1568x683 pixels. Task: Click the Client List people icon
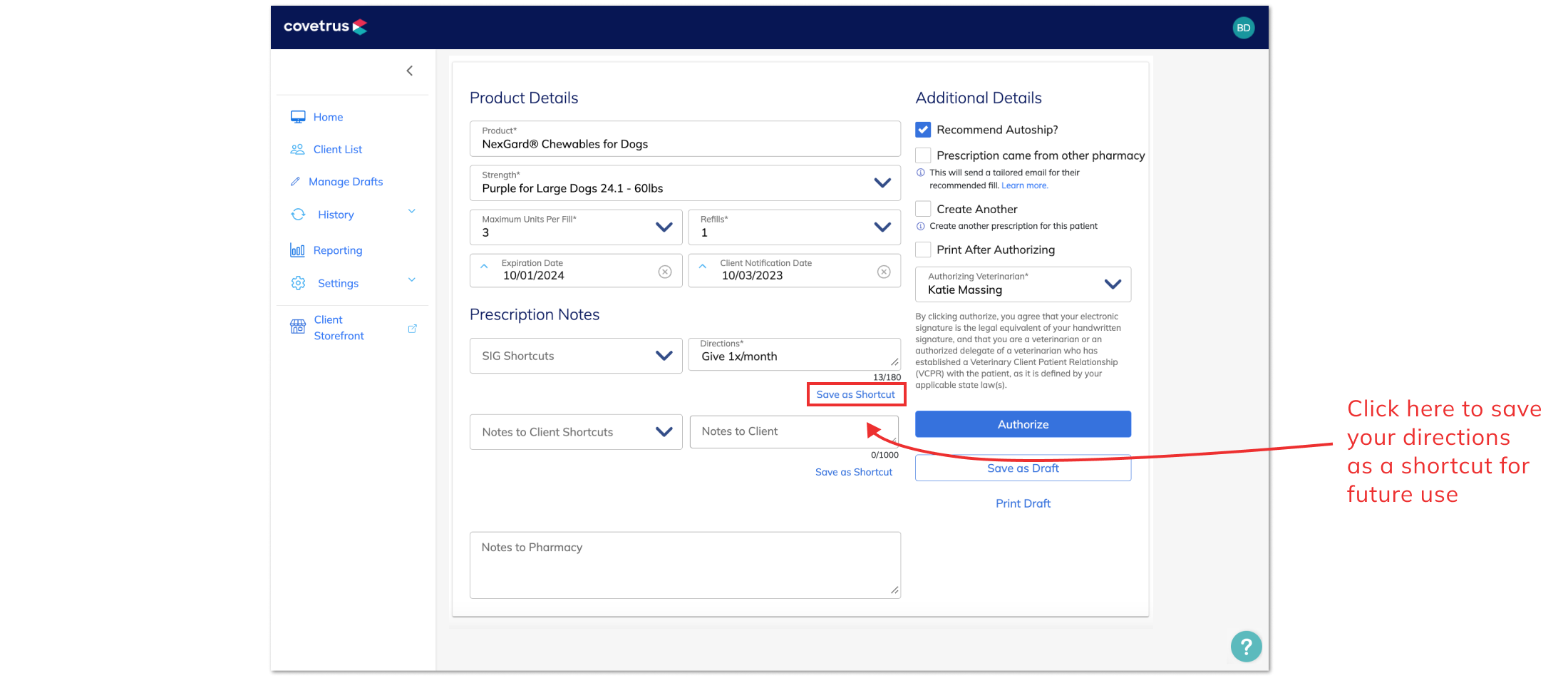click(298, 149)
